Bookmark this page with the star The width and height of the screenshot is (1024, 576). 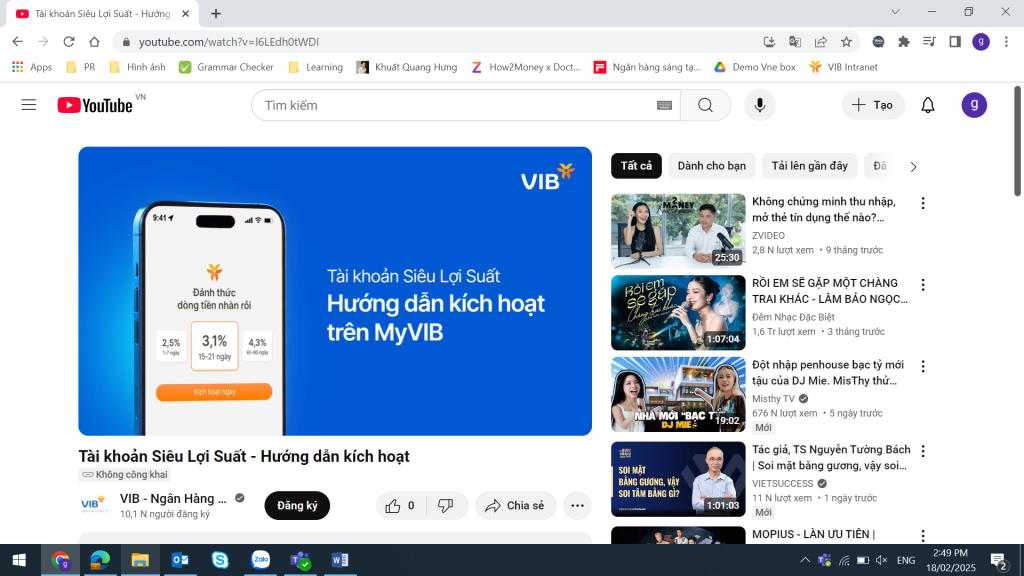click(846, 42)
